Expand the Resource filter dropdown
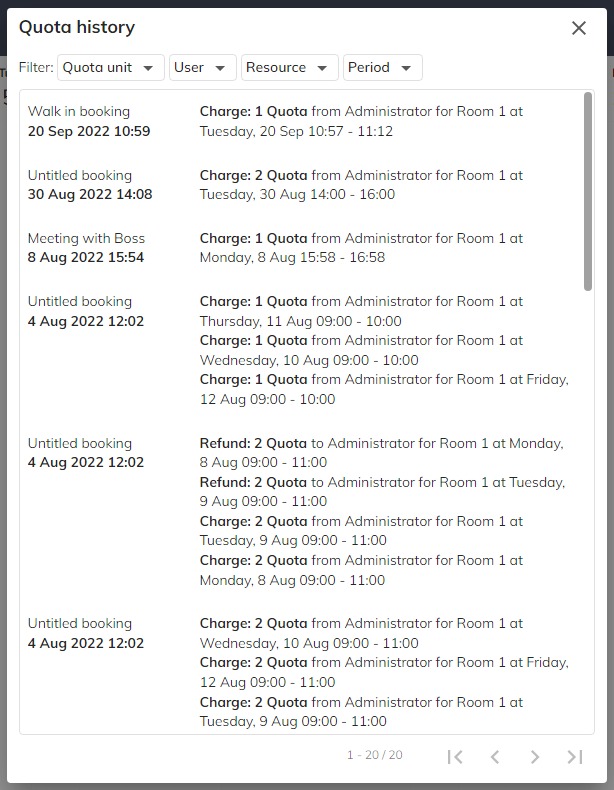The image size is (614, 790). click(x=289, y=67)
